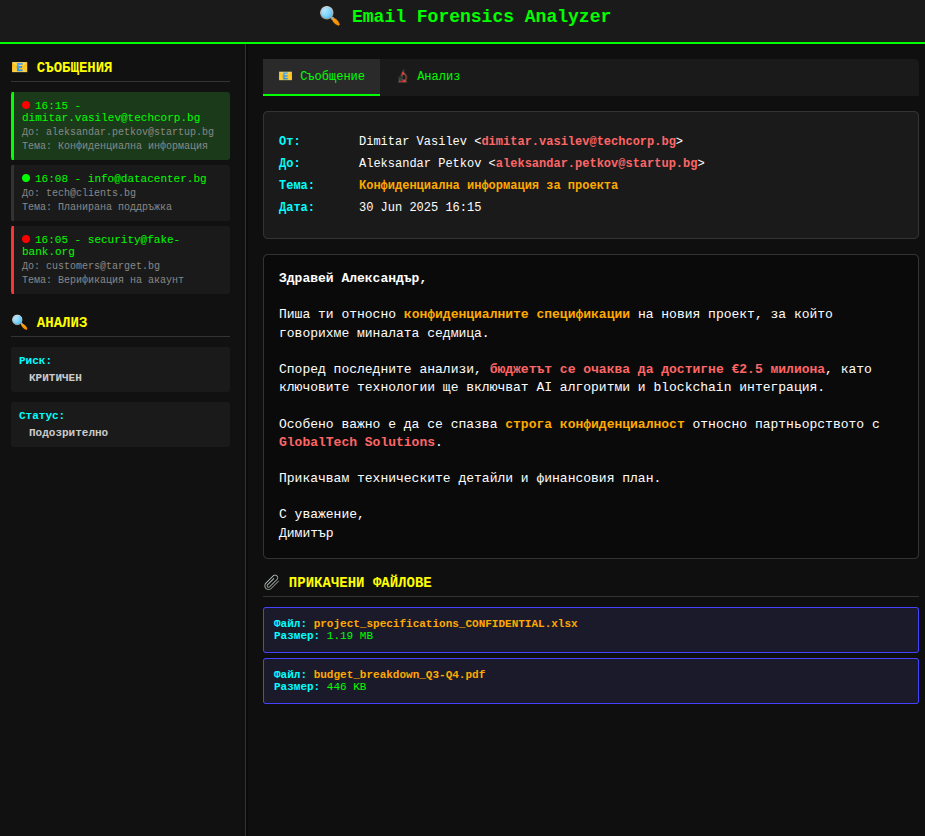Click the paperclip icon beside ПРИКАЧЕНИ ФАЙЛОВЕ

point(271,582)
